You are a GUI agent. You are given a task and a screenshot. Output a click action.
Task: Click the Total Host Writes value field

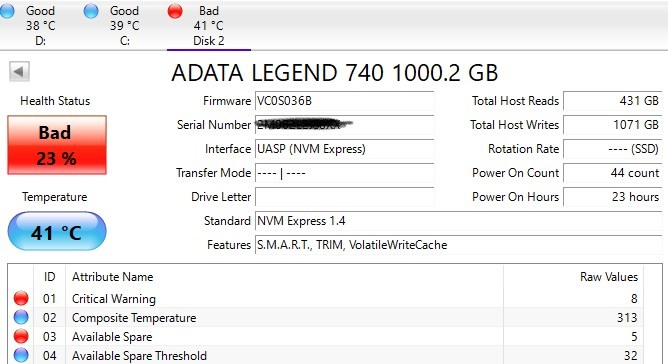tap(613, 125)
